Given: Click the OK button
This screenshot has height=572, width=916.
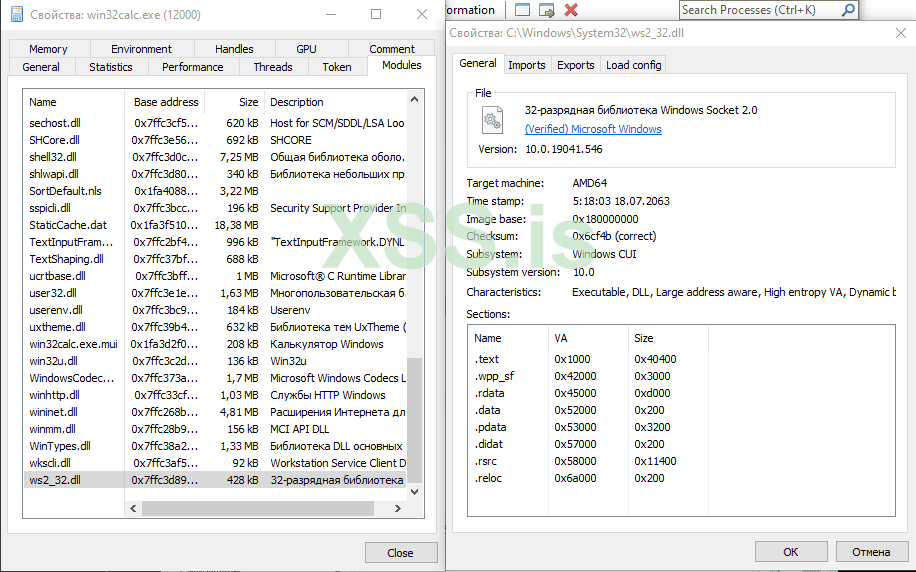Looking at the screenshot, I should click(x=790, y=552).
